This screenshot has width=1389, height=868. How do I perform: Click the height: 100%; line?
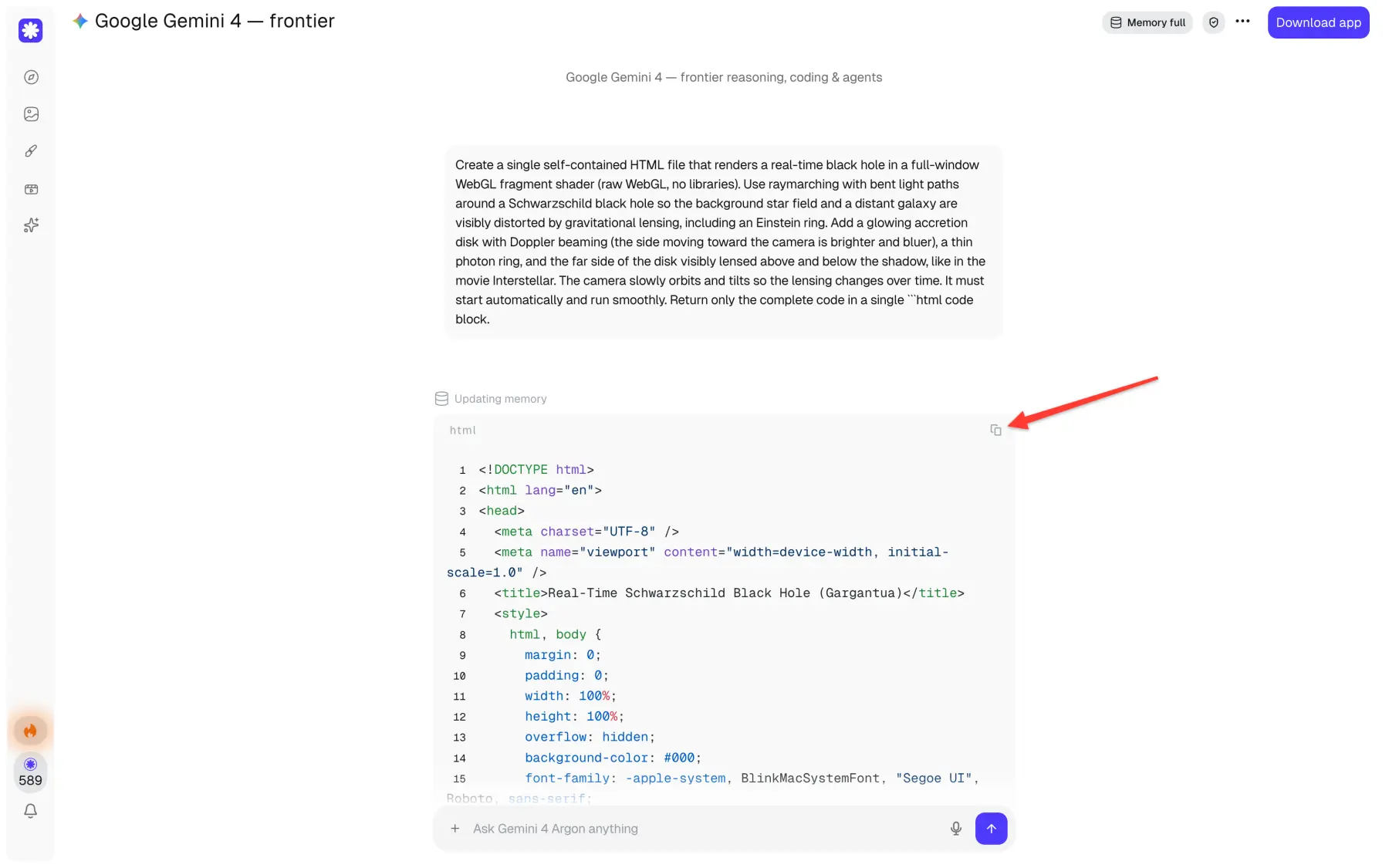pyautogui.click(x=575, y=717)
